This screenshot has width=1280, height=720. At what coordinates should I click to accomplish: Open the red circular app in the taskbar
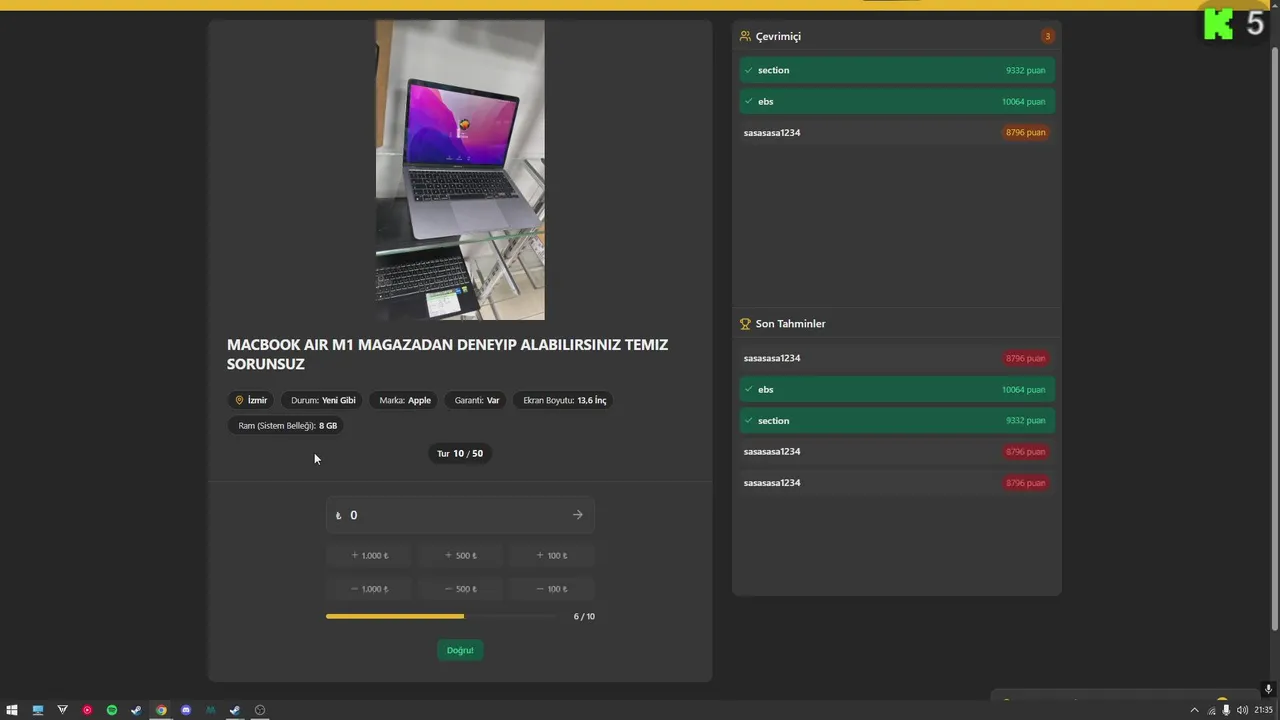[87, 710]
